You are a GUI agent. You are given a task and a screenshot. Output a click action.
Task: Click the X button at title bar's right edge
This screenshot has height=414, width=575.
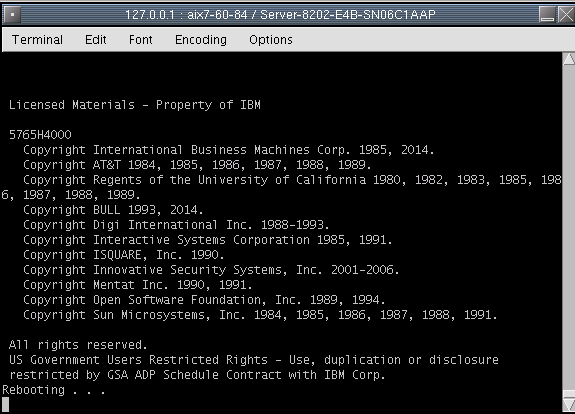pyautogui.click(x=566, y=15)
